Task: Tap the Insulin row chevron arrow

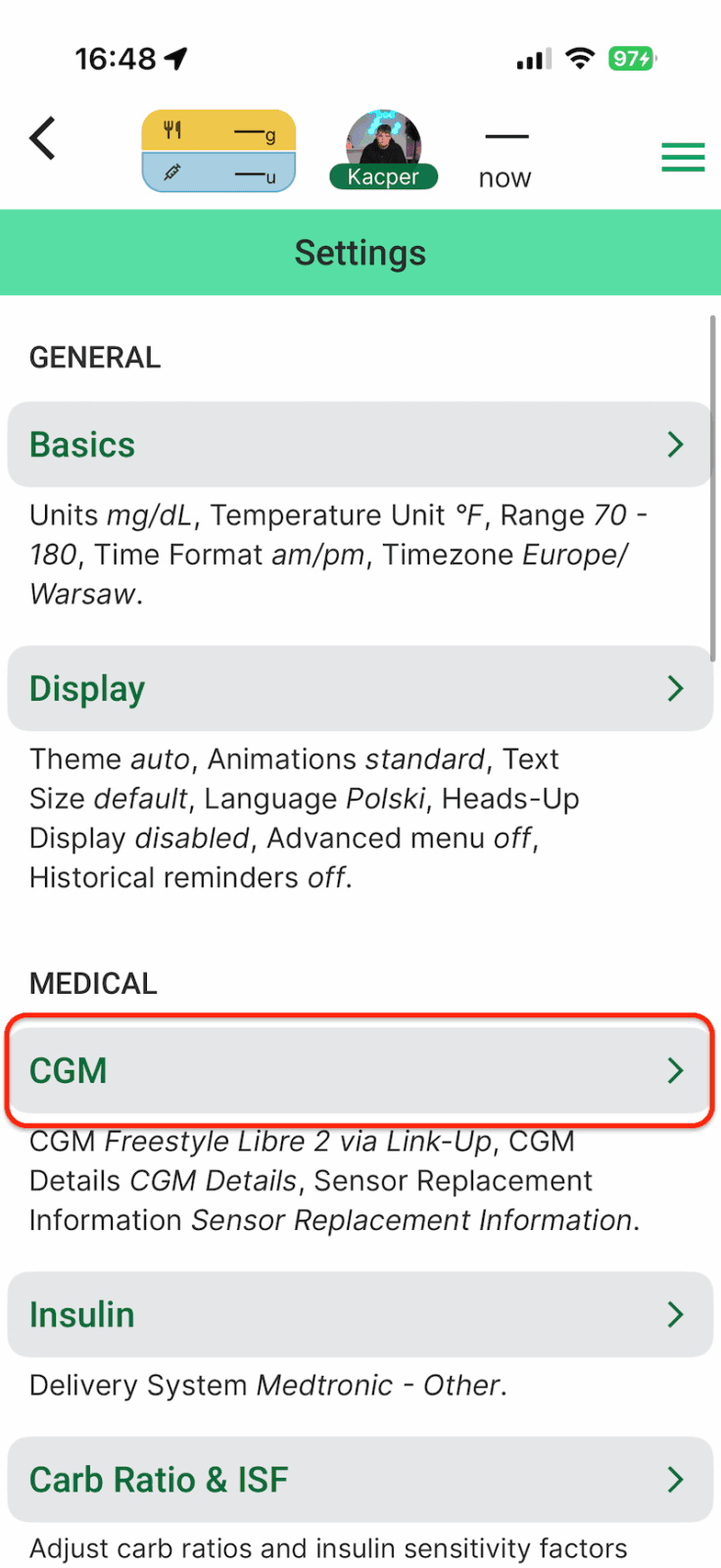Action: tap(675, 1314)
